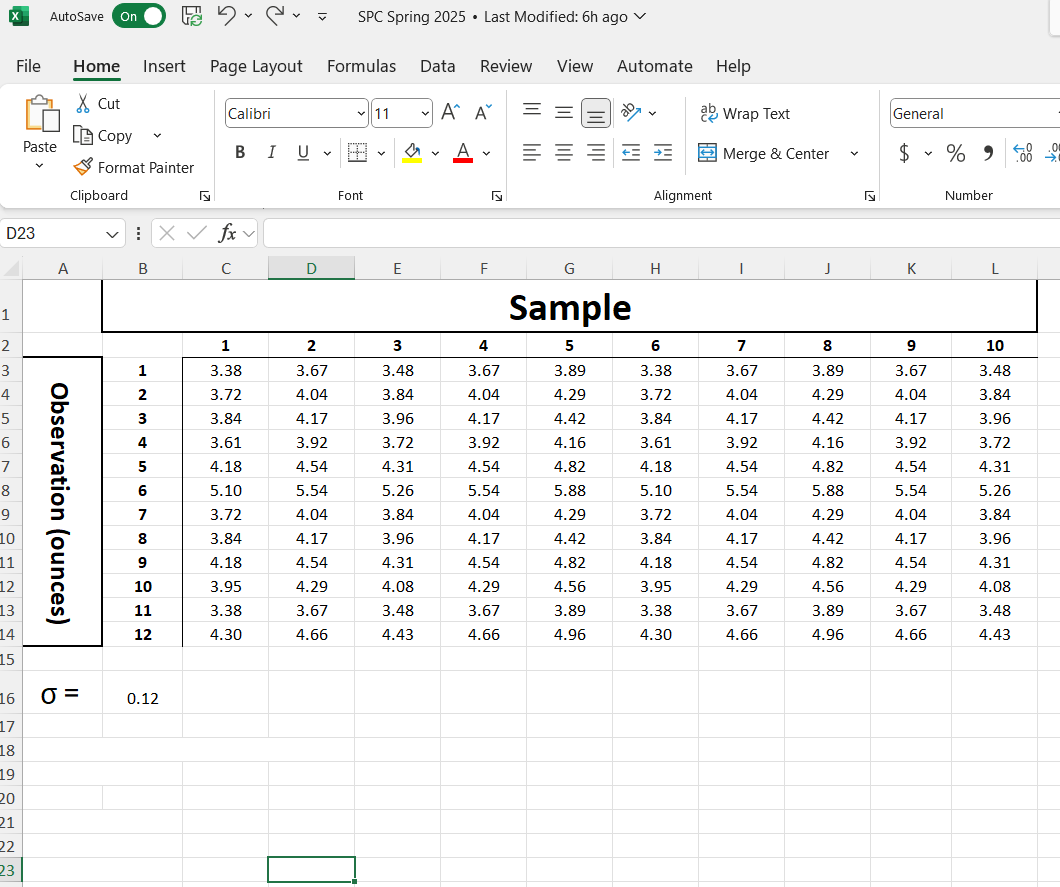1060x887 pixels.
Task: Toggle underline formatting
Action: point(302,152)
